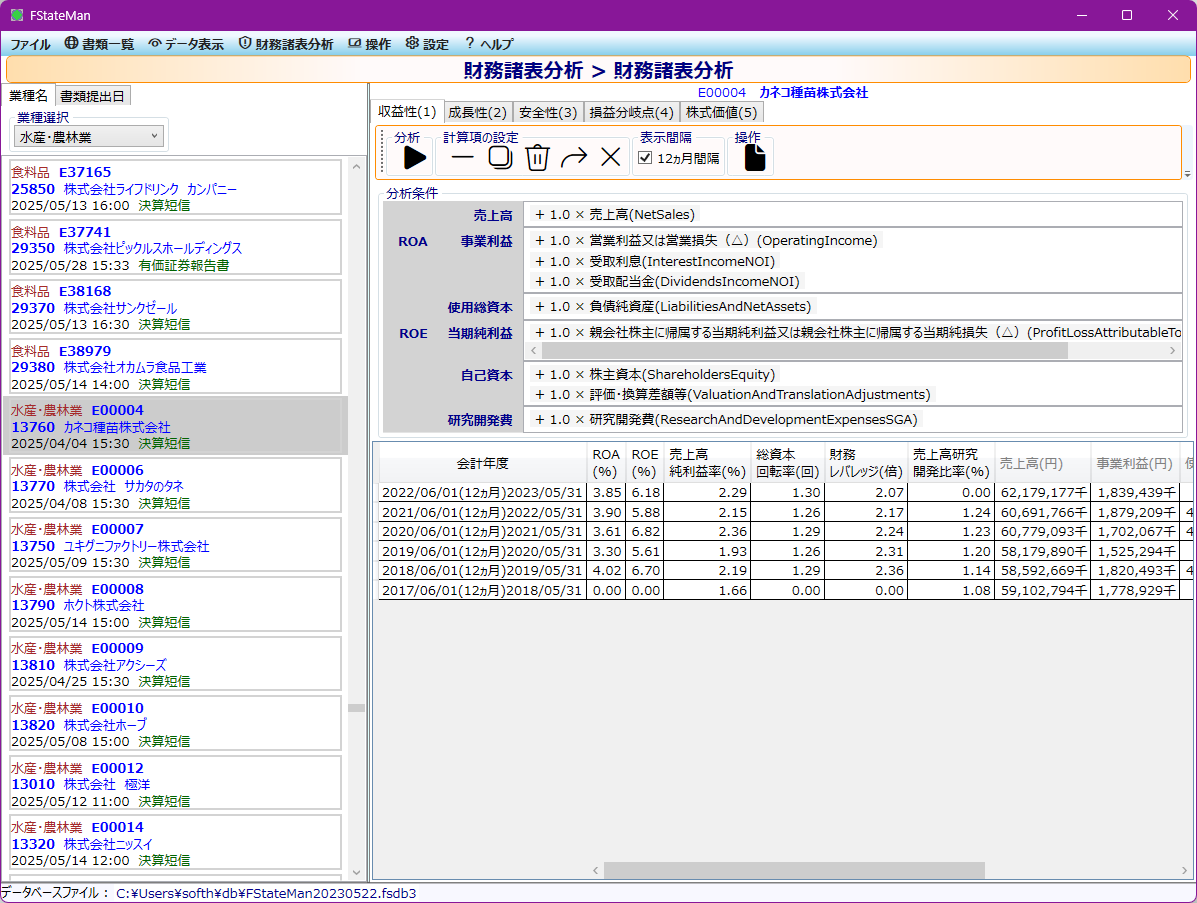Click the curved arrow redo icon
Image resolution: width=1197 pixels, height=903 pixels.
[574, 158]
